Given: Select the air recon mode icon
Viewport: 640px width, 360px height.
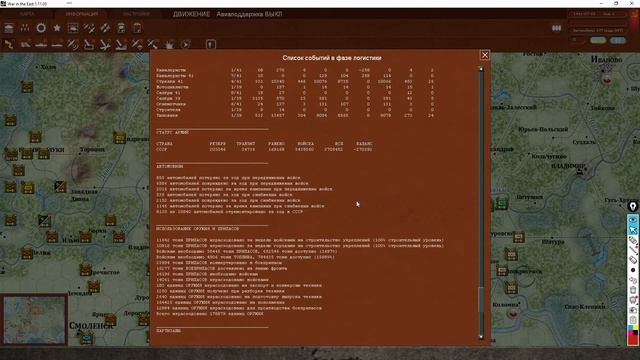Looking at the screenshot, I should 73,44.
